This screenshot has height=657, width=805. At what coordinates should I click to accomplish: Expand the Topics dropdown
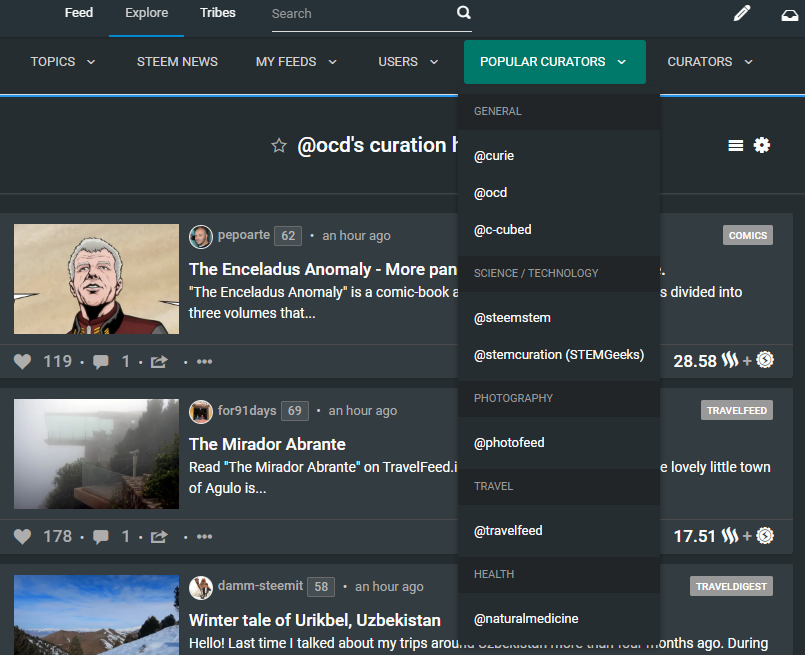pyautogui.click(x=63, y=62)
